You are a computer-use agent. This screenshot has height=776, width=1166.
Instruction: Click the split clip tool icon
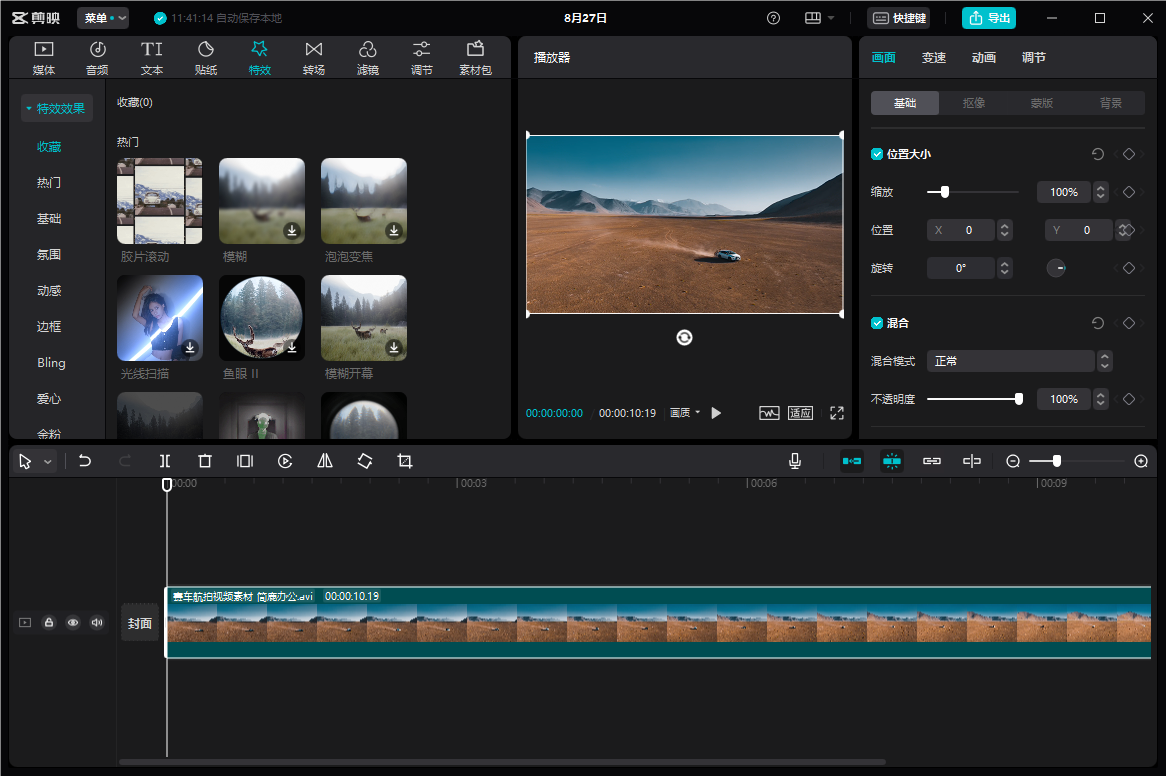click(x=165, y=461)
